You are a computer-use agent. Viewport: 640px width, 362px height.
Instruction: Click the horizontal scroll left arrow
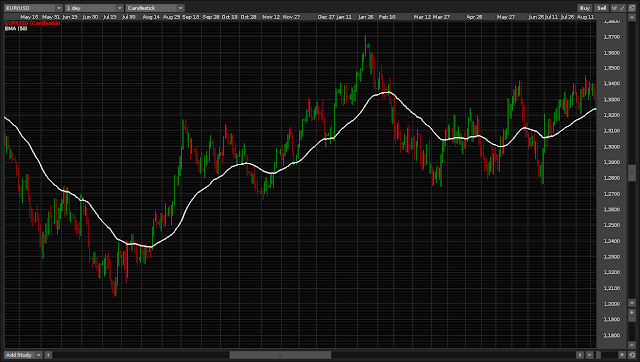click(x=48, y=355)
